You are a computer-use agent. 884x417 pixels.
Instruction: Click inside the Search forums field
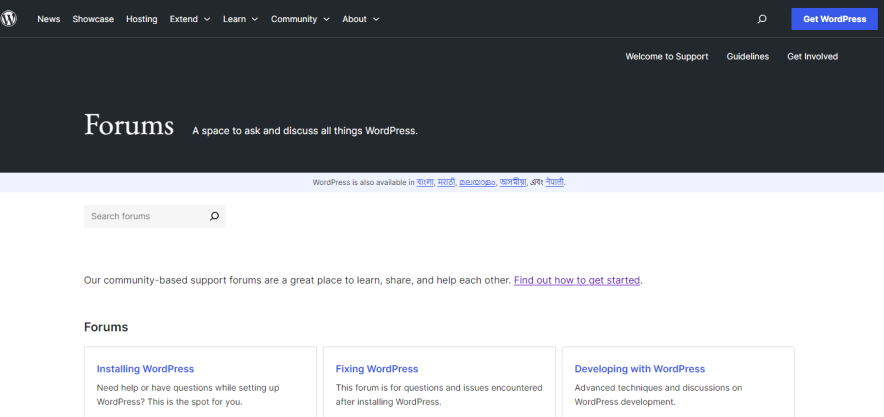point(143,216)
